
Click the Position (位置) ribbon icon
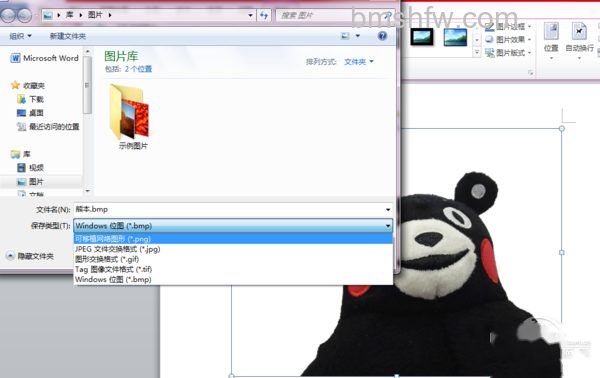click(551, 31)
